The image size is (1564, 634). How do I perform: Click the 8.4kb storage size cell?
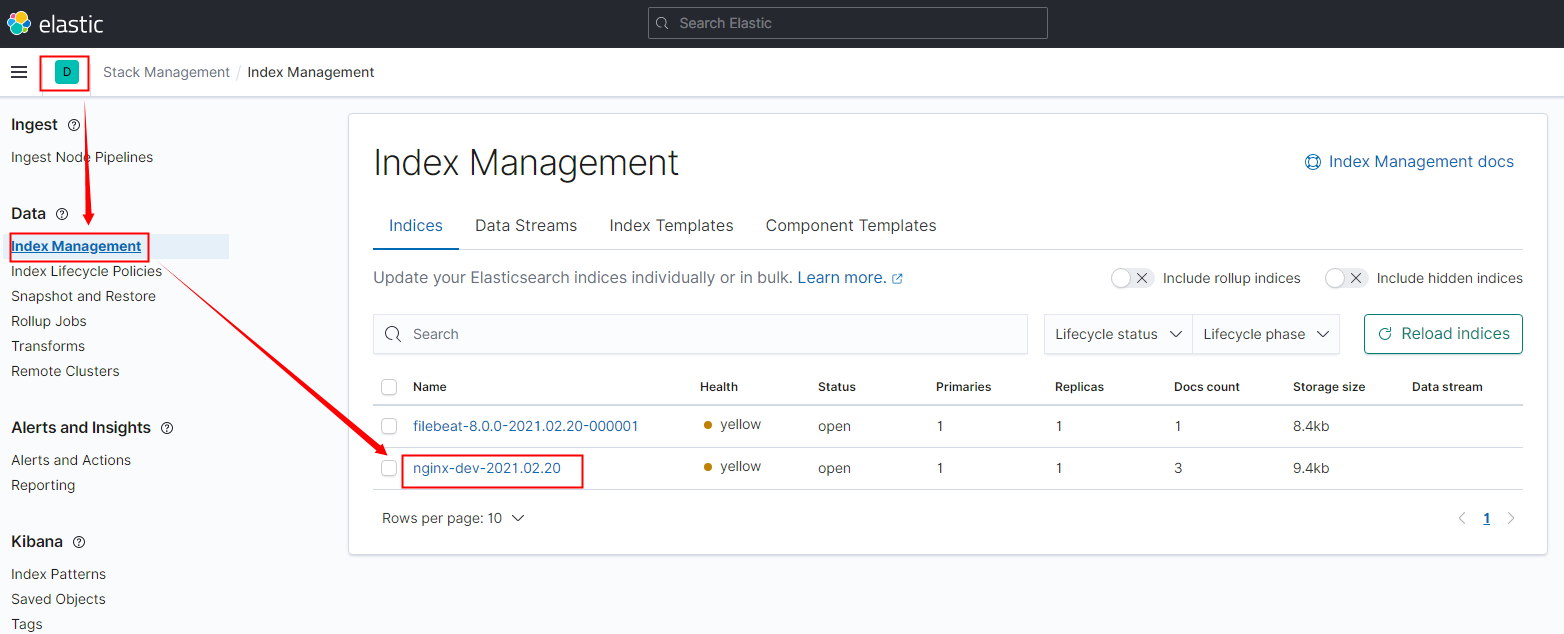pyautogui.click(x=1311, y=426)
